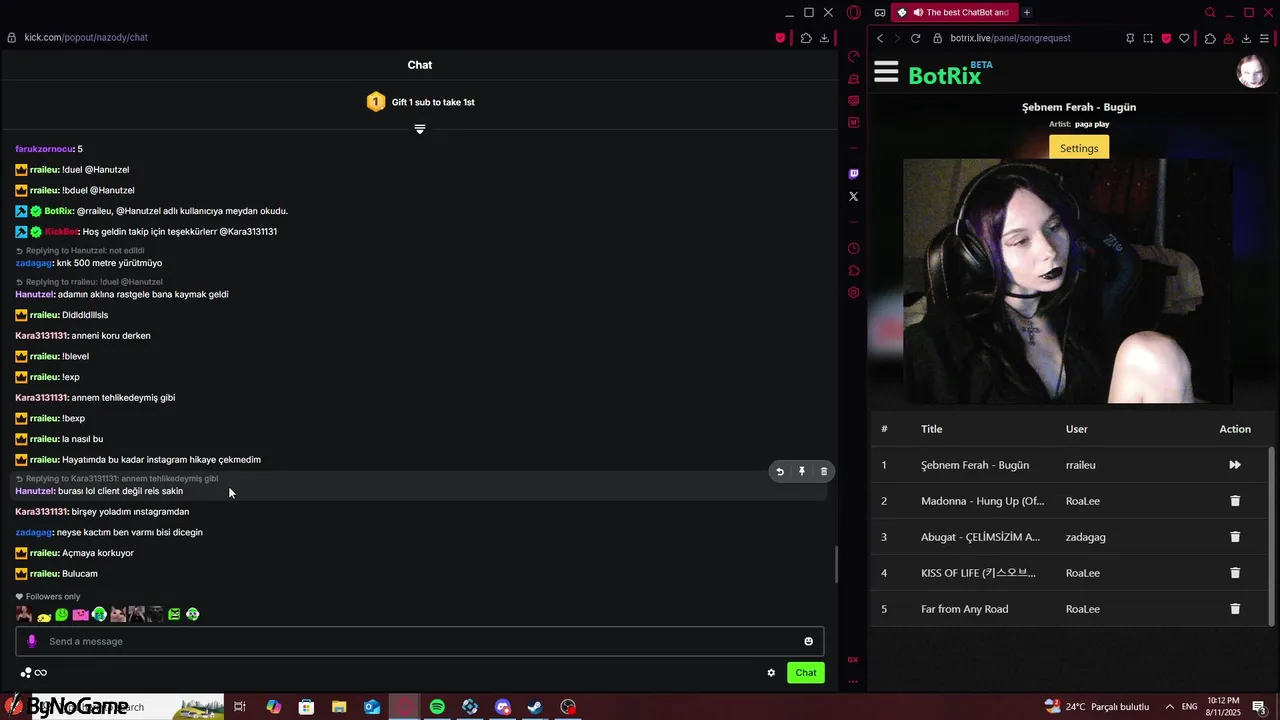Click the yellow Settings button
Viewport: 1280px width, 720px height.
tap(1079, 148)
